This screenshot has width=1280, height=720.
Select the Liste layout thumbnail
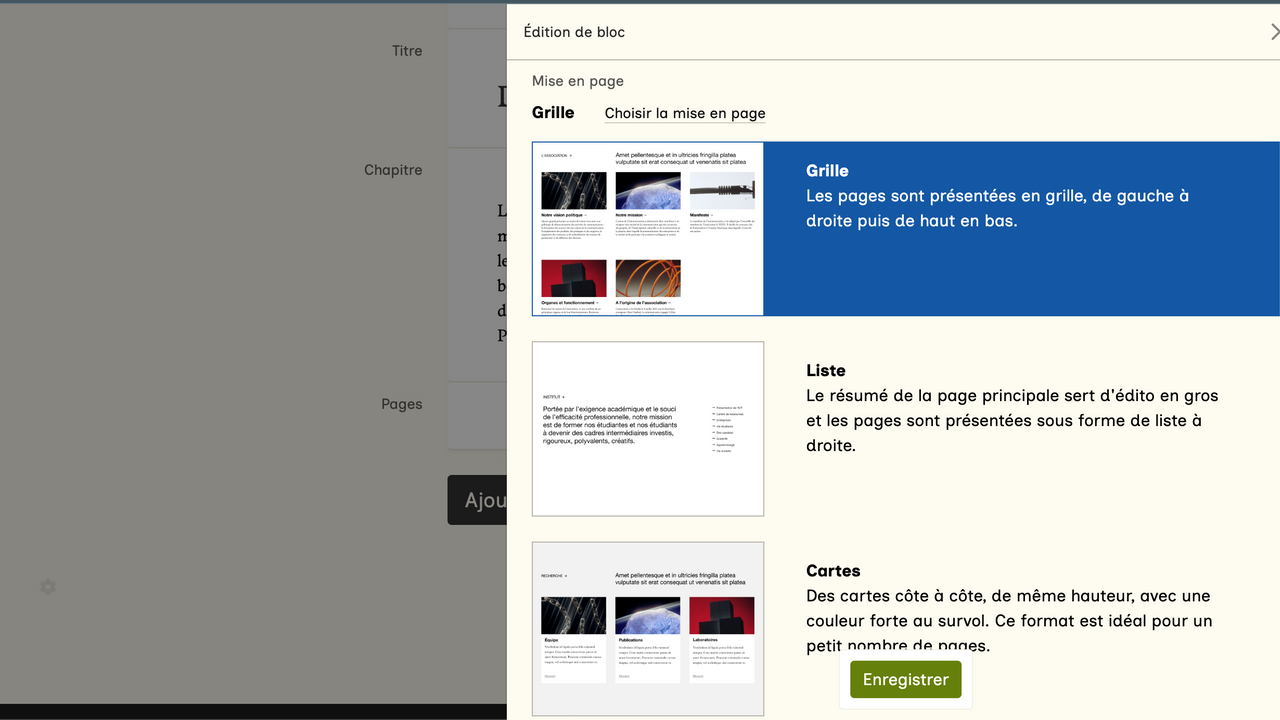click(x=648, y=429)
